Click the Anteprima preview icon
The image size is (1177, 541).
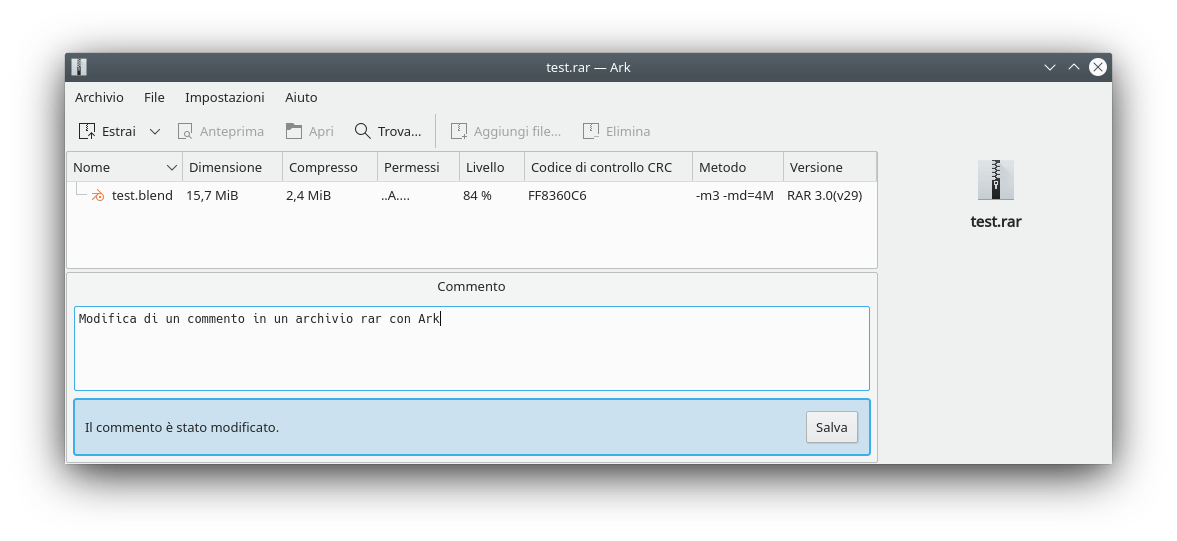[x=185, y=131]
